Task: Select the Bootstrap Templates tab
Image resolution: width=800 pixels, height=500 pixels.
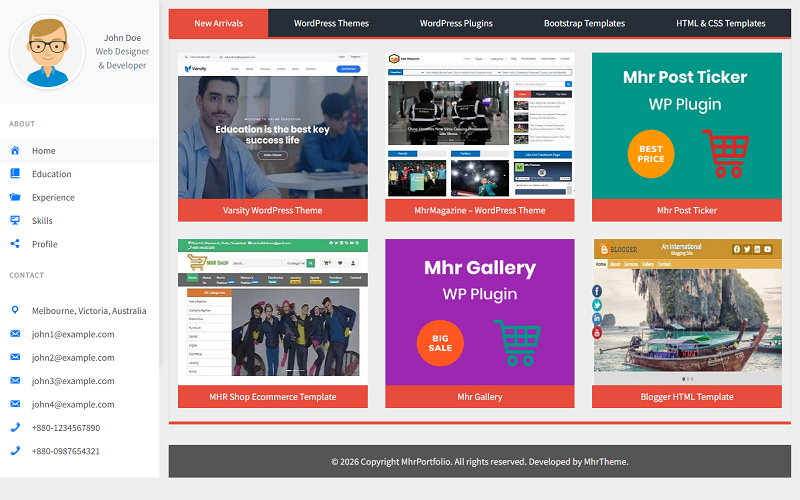Action: 584,23
